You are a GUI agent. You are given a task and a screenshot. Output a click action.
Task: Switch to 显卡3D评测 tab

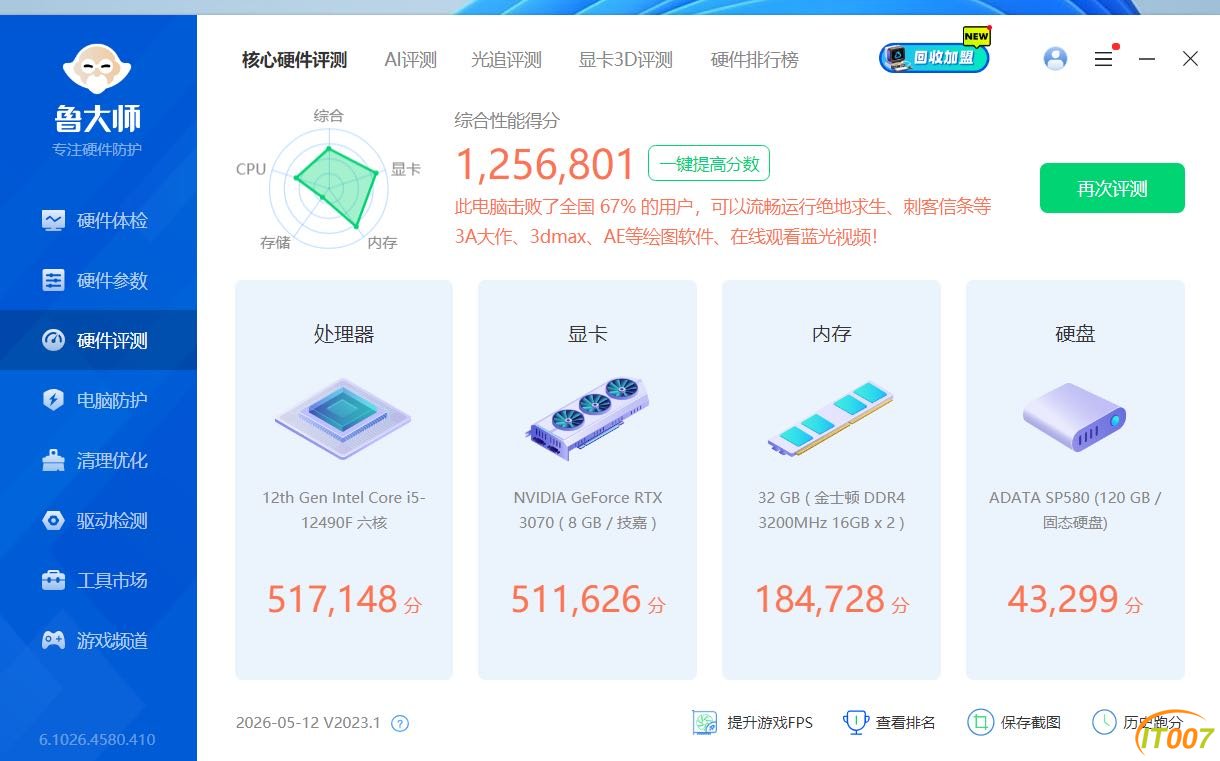(x=625, y=60)
